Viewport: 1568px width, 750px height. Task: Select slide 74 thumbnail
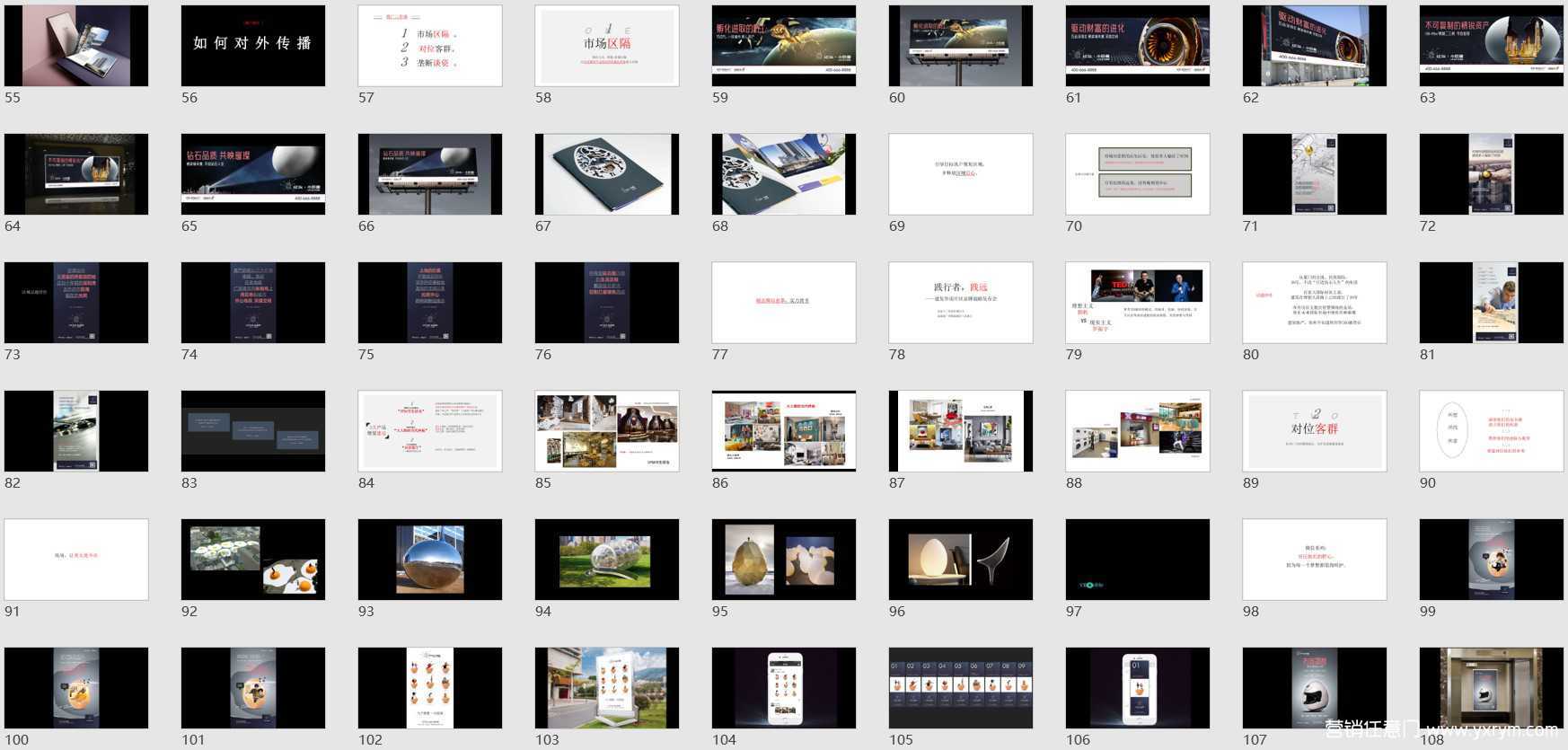pos(253,303)
